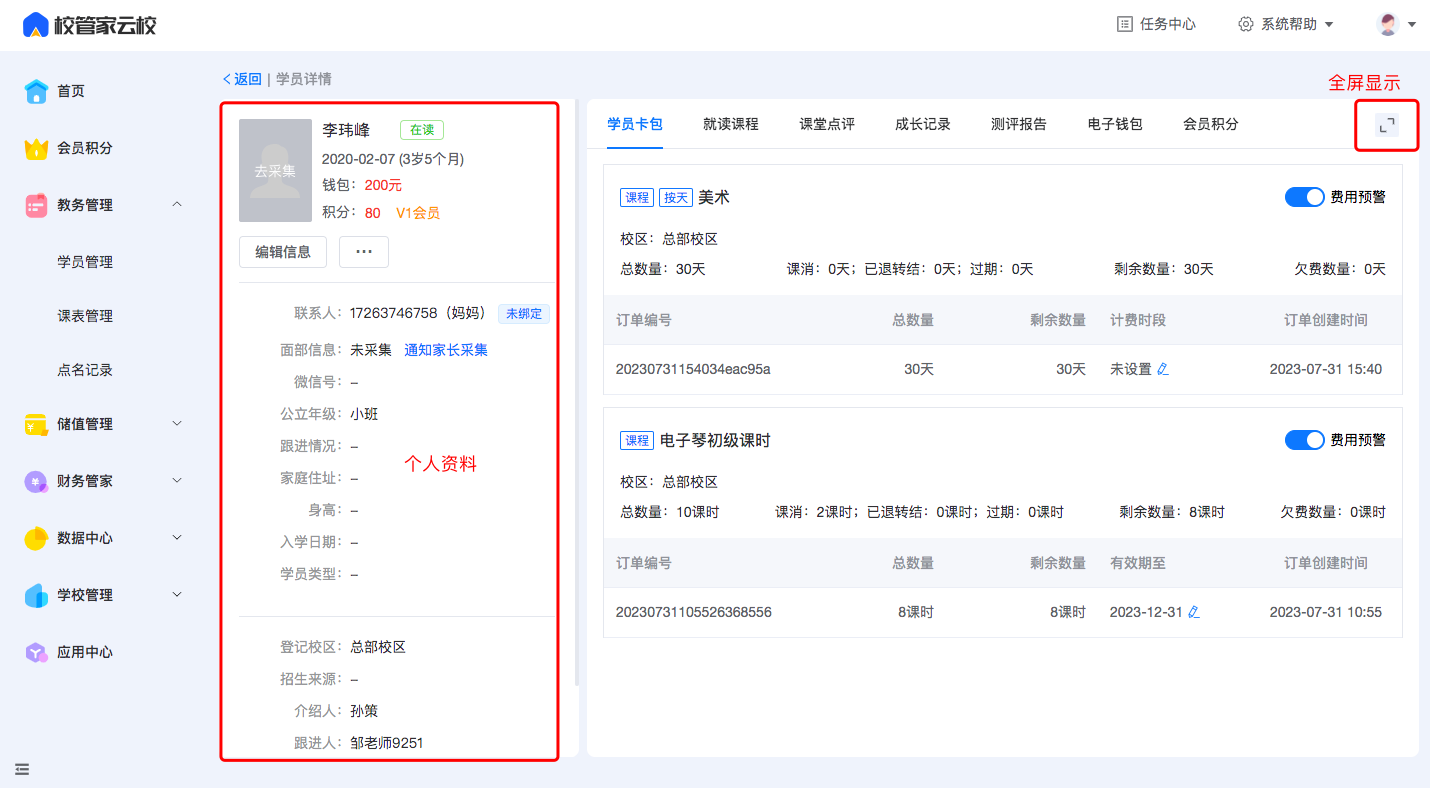Switch to the 电子钱包 tab
The width and height of the screenshot is (1430, 788).
pos(1115,124)
